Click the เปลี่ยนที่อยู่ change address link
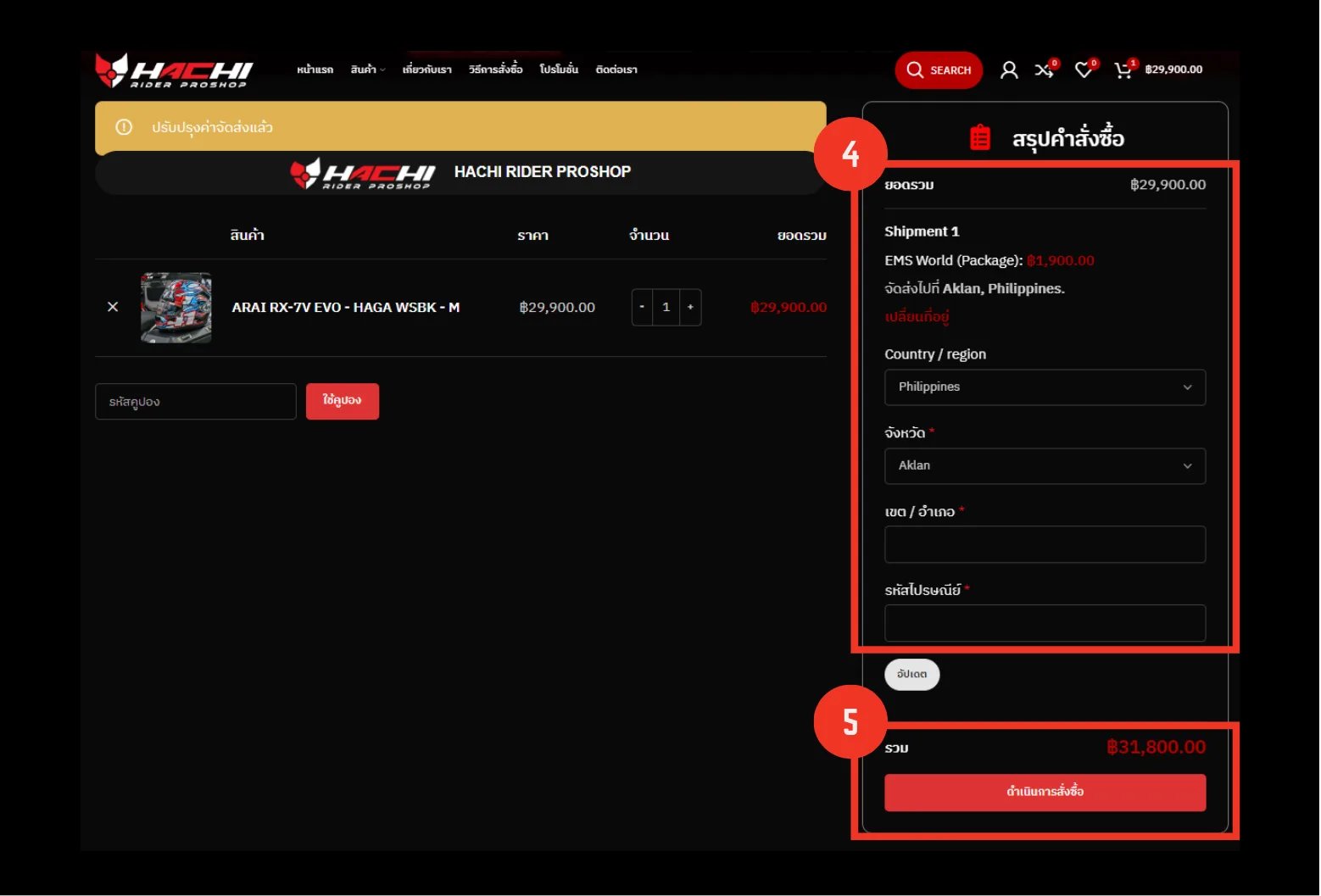Image resolution: width=1321 pixels, height=896 pixels. (917, 317)
